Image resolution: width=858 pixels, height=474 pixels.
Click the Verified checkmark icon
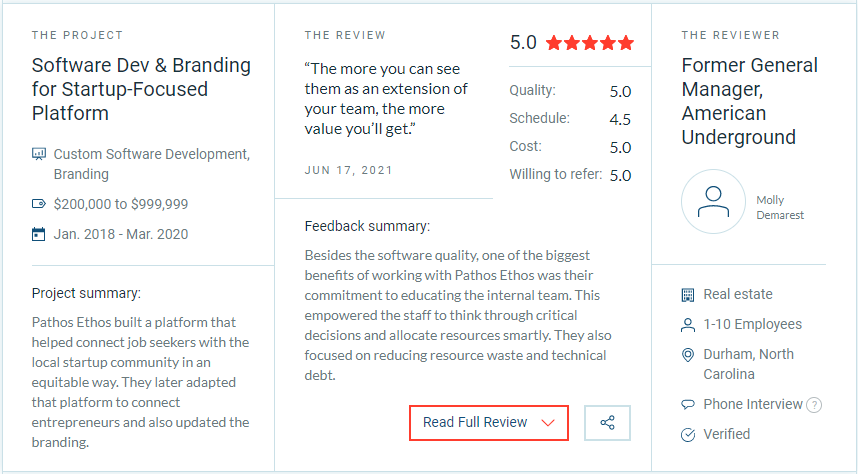click(688, 435)
